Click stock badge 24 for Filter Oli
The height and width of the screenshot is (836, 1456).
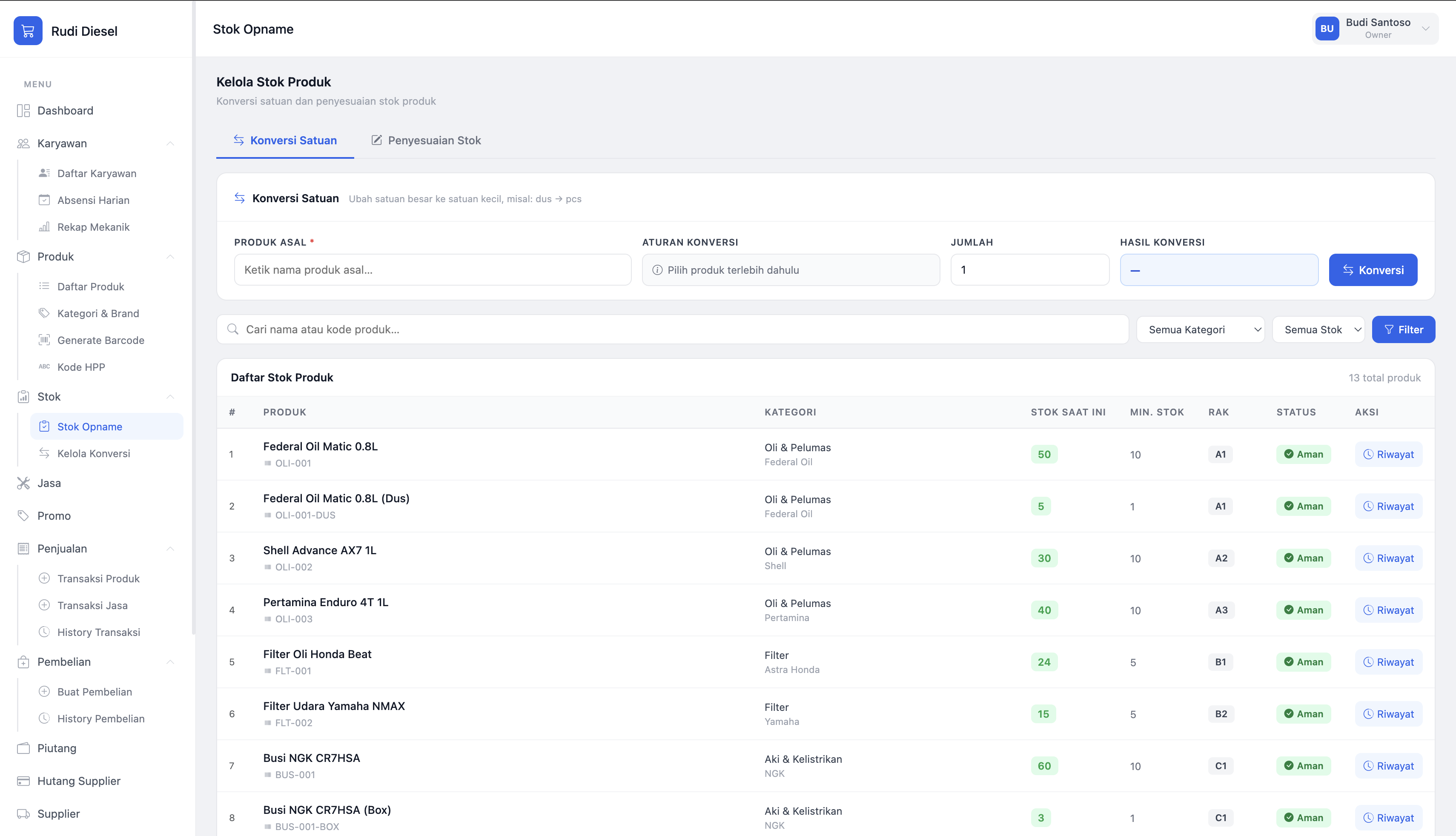[1044, 662]
